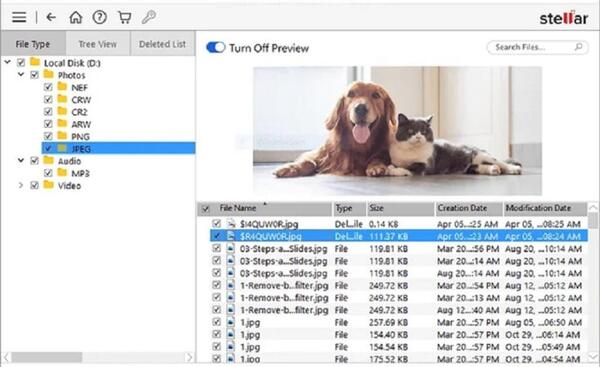Click the stellar logo

563,18
